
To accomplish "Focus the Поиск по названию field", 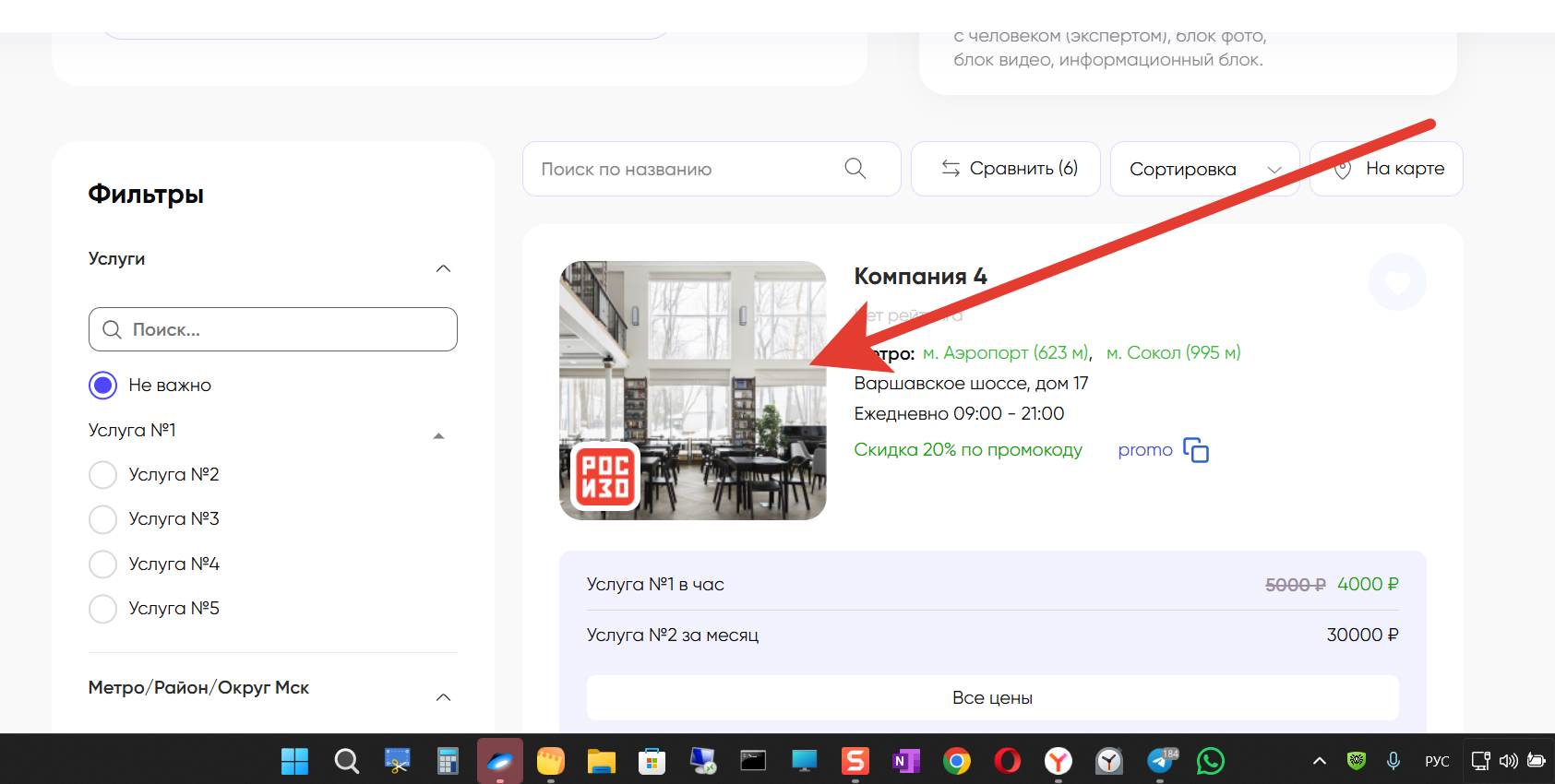I will pyautogui.click(x=683, y=170).
